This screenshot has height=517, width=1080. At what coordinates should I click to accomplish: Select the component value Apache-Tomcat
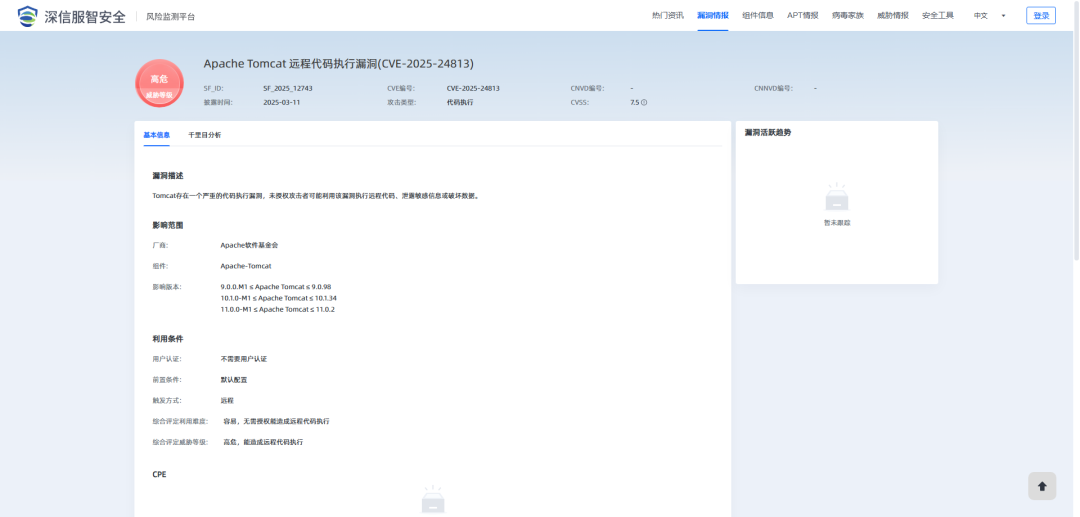click(x=245, y=266)
